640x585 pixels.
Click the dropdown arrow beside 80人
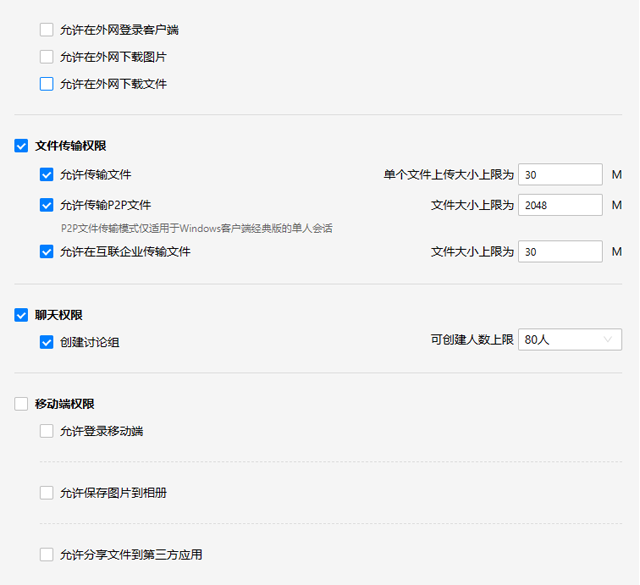point(607,340)
